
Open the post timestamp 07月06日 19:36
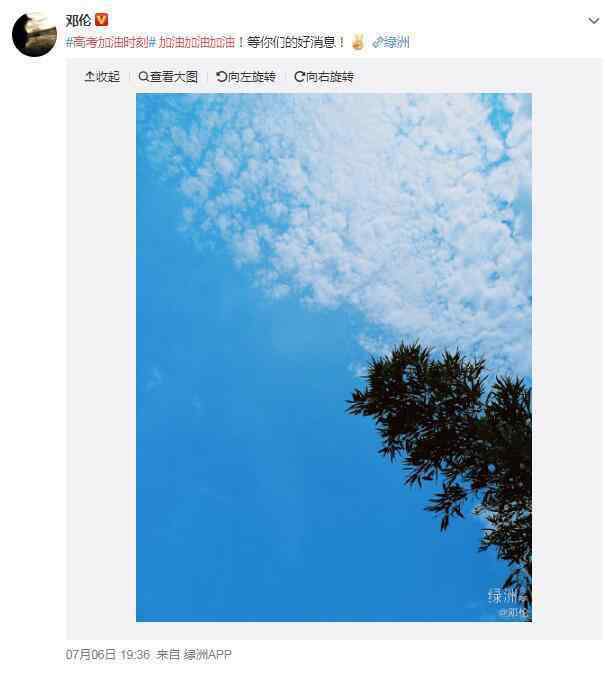(108, 654)
